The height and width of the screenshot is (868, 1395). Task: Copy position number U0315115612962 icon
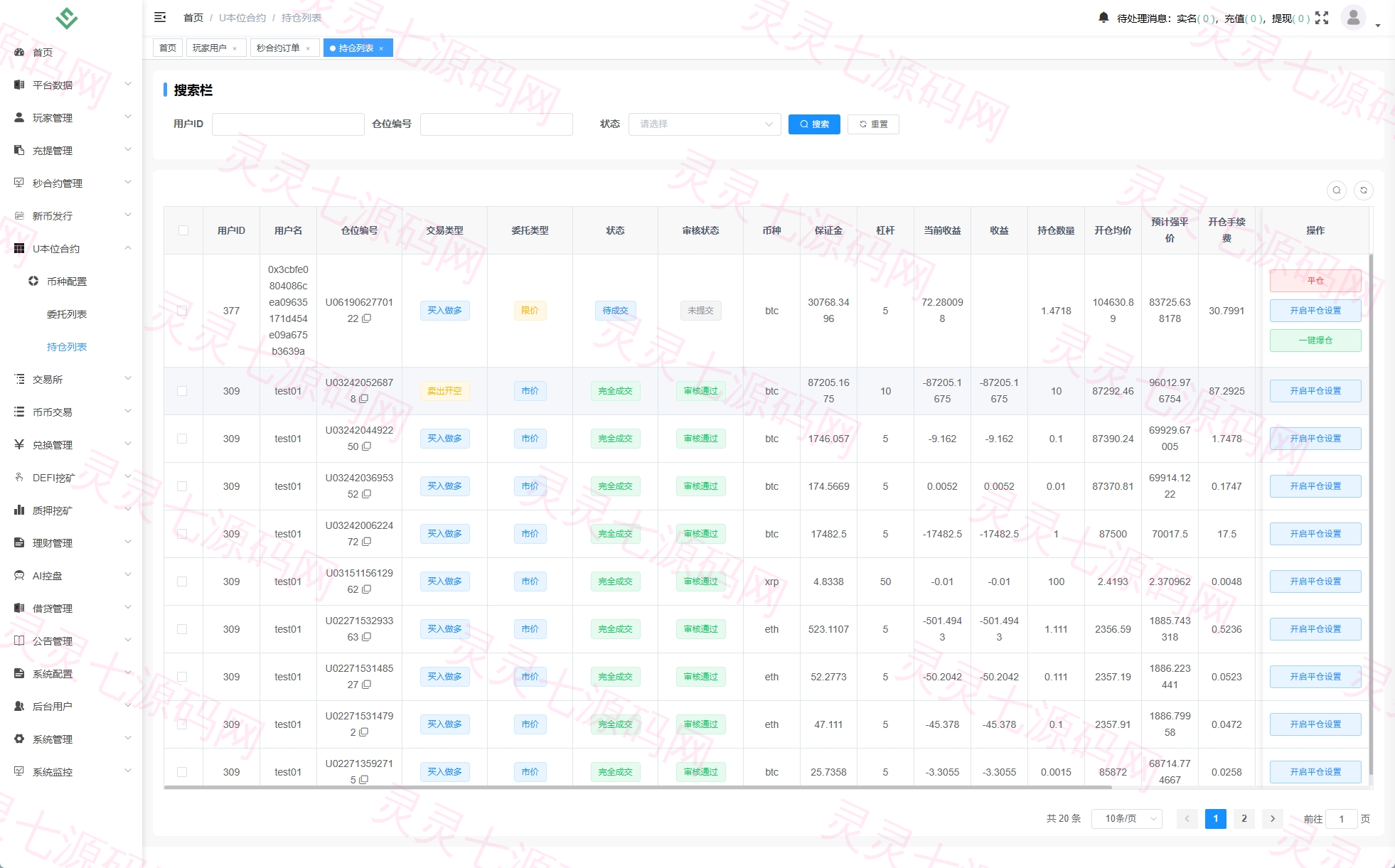click(x=367, y=589)
